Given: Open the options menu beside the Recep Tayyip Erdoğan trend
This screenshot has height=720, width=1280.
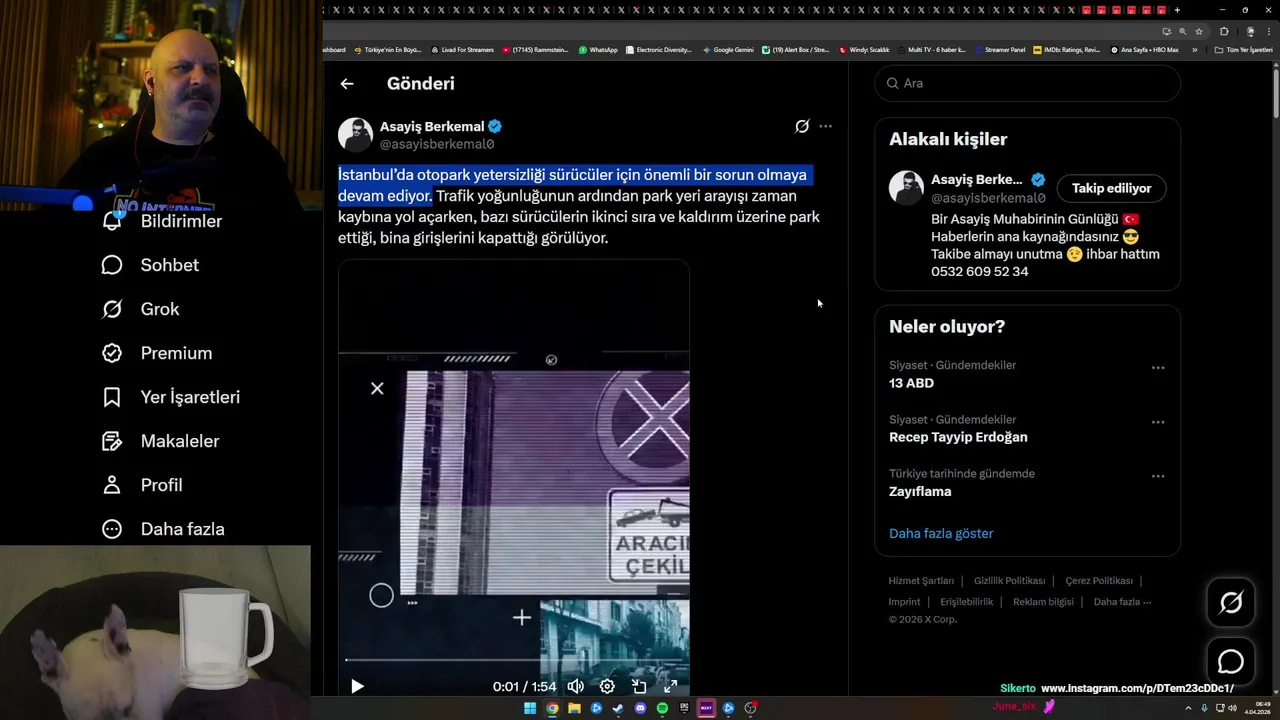Looking at the screenshot, I should coord(1158,422).
